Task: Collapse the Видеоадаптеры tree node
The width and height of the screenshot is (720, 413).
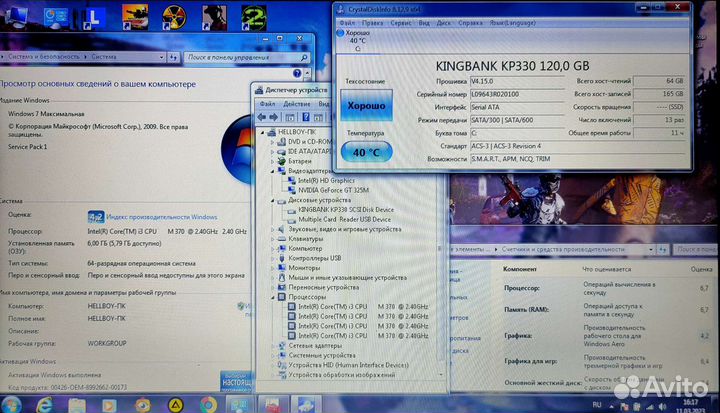Action: pos(273,171)
